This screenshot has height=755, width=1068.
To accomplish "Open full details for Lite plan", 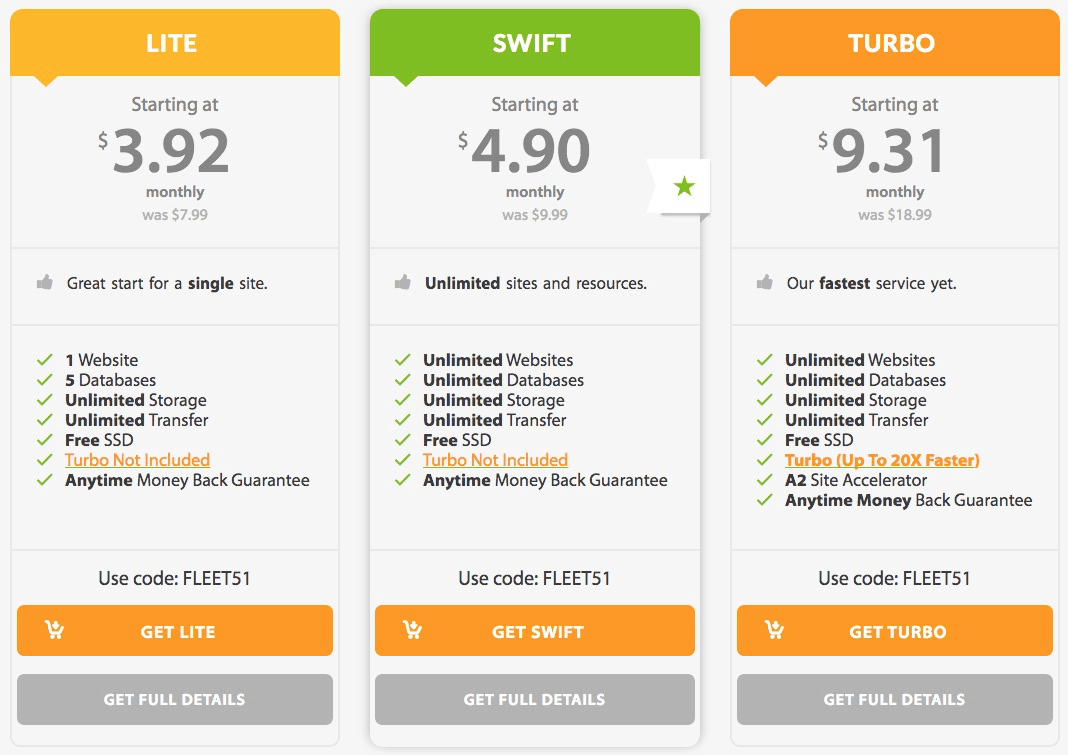I will (x=174, y=699).
